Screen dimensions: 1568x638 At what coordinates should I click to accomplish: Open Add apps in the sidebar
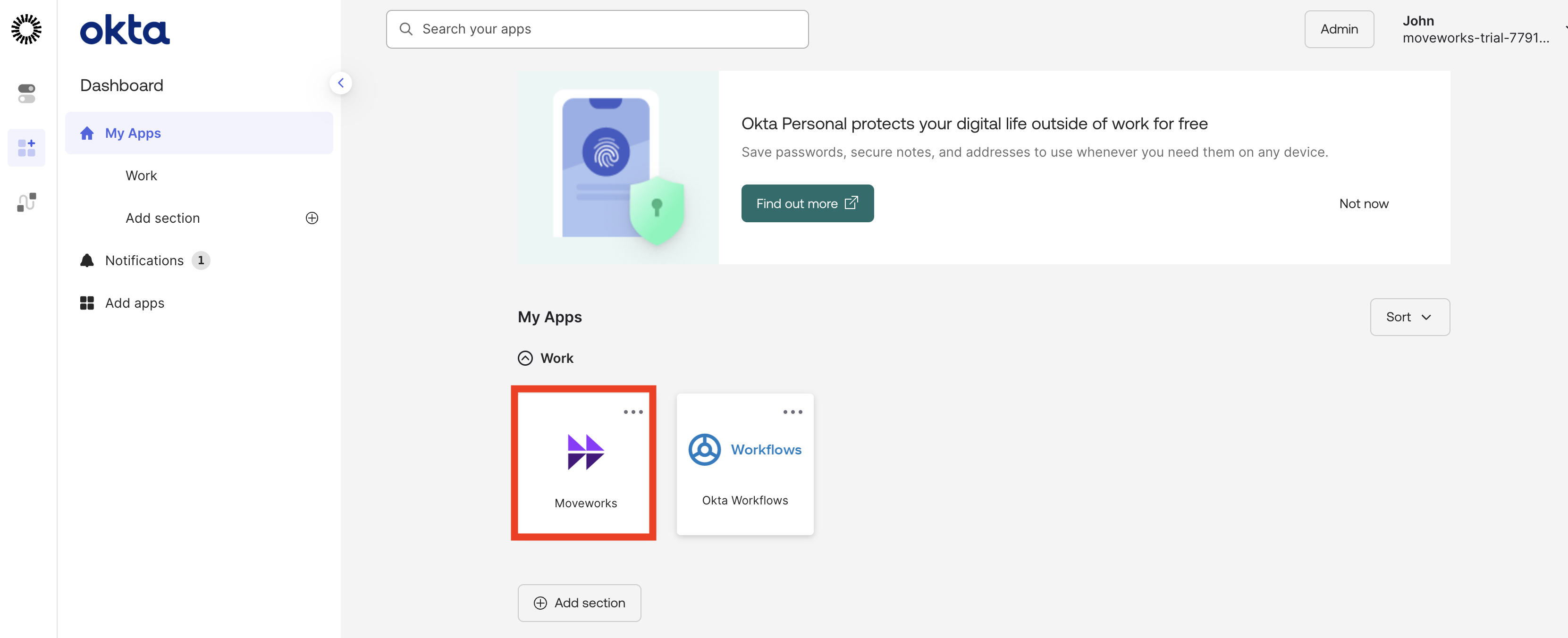pos(135,303)
